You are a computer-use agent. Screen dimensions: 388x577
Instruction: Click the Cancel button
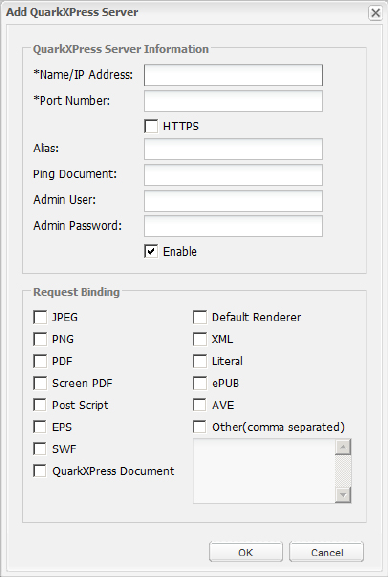(x=327, y=552)
